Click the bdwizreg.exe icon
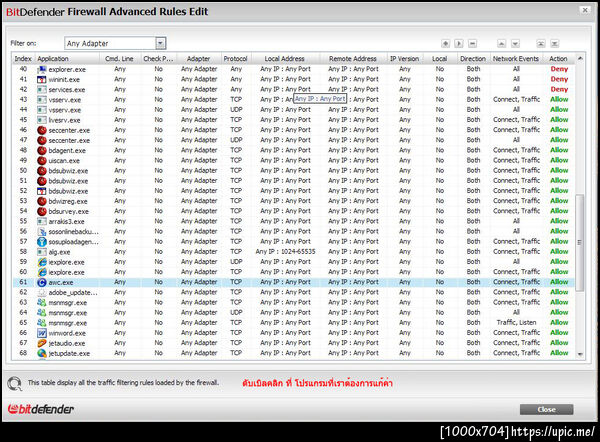The width and height of the screenshot is (600, 442). tap(42, 201)
